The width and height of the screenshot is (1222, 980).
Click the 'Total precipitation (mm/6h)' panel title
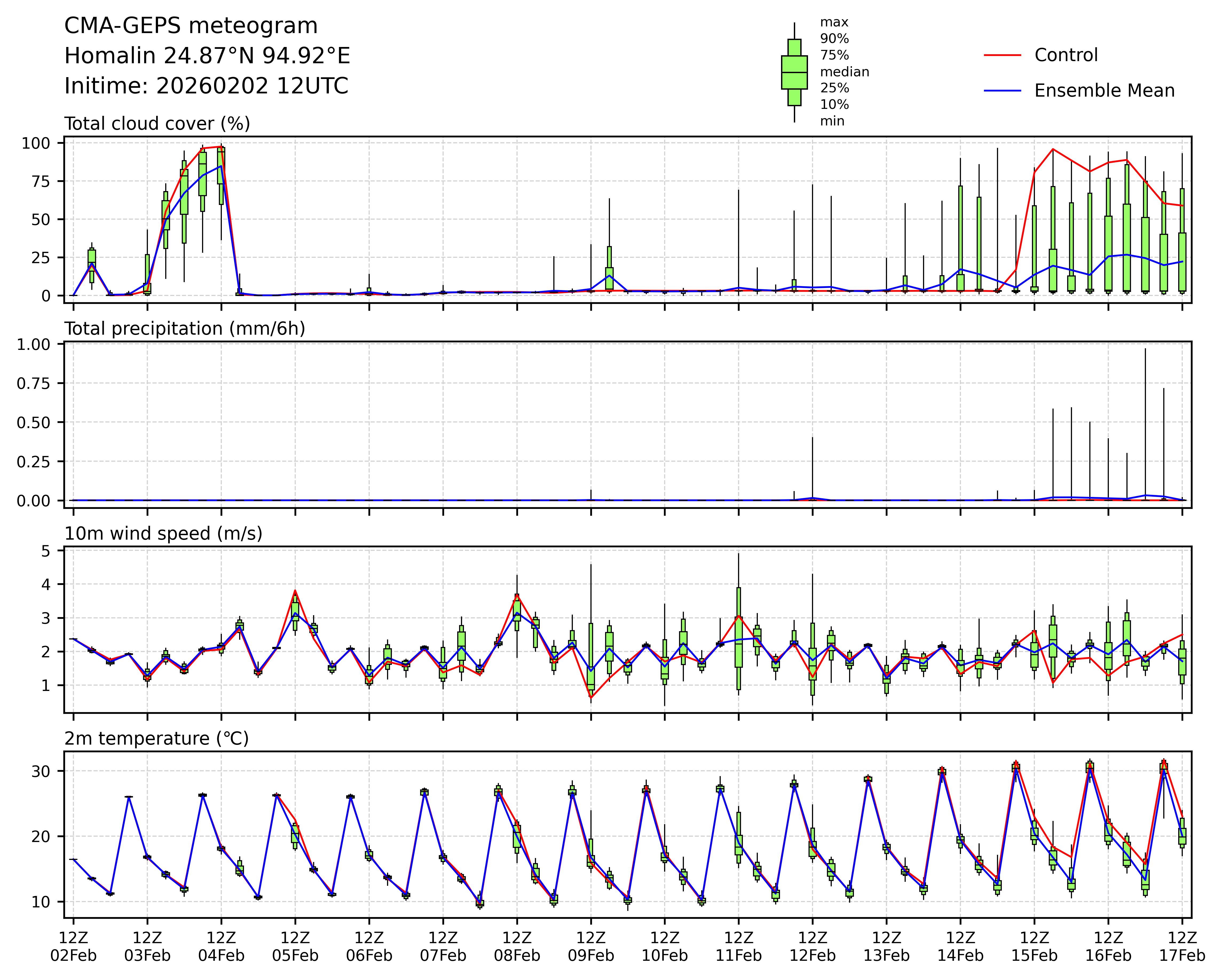pyautogui.click(x=185, y=329)
